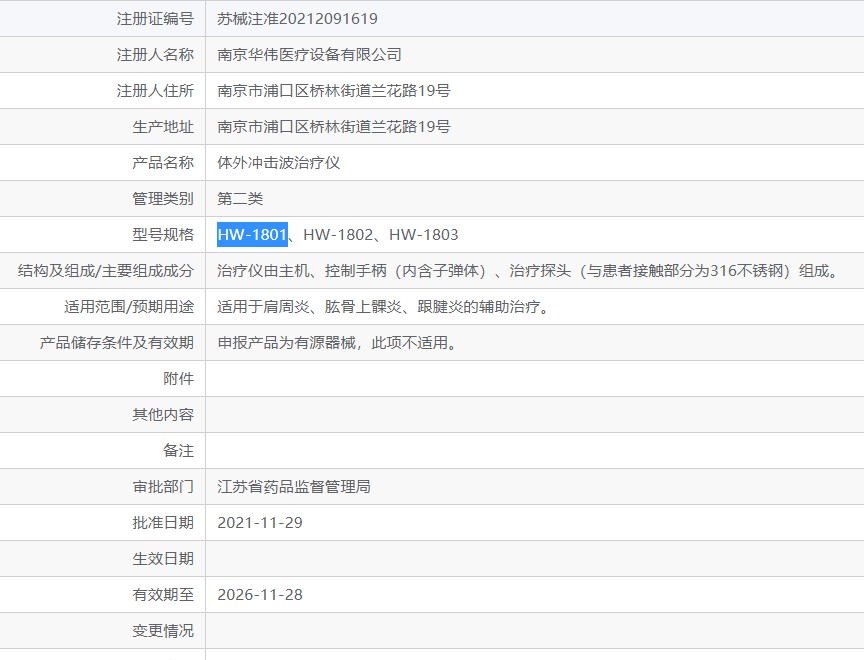The height and width of the screenshot is (660, 864).
Task: Select the 变更情况 label
Action: tap(163, 630)
